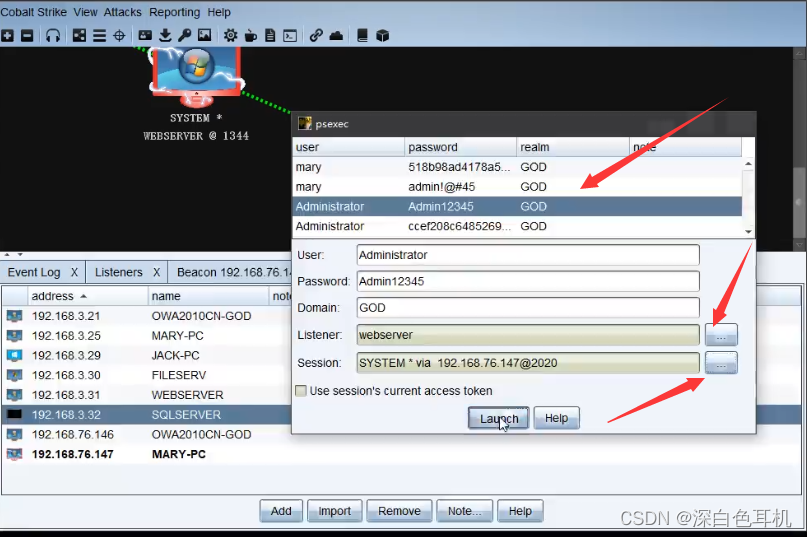Open session chooser button beside SYSTEM session

(x=721, y=363)
